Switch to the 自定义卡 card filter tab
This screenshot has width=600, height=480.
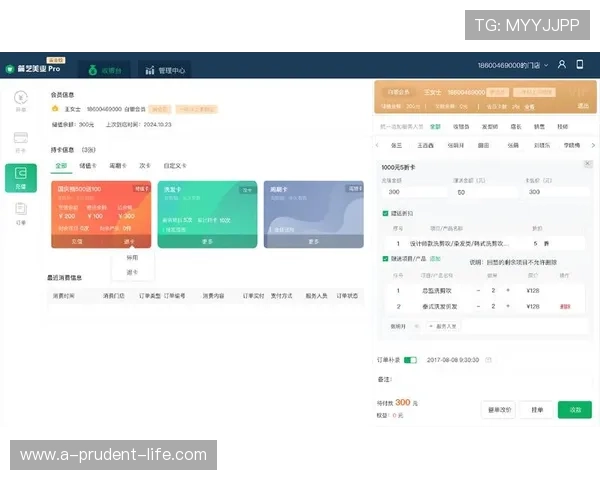[175, 166]
